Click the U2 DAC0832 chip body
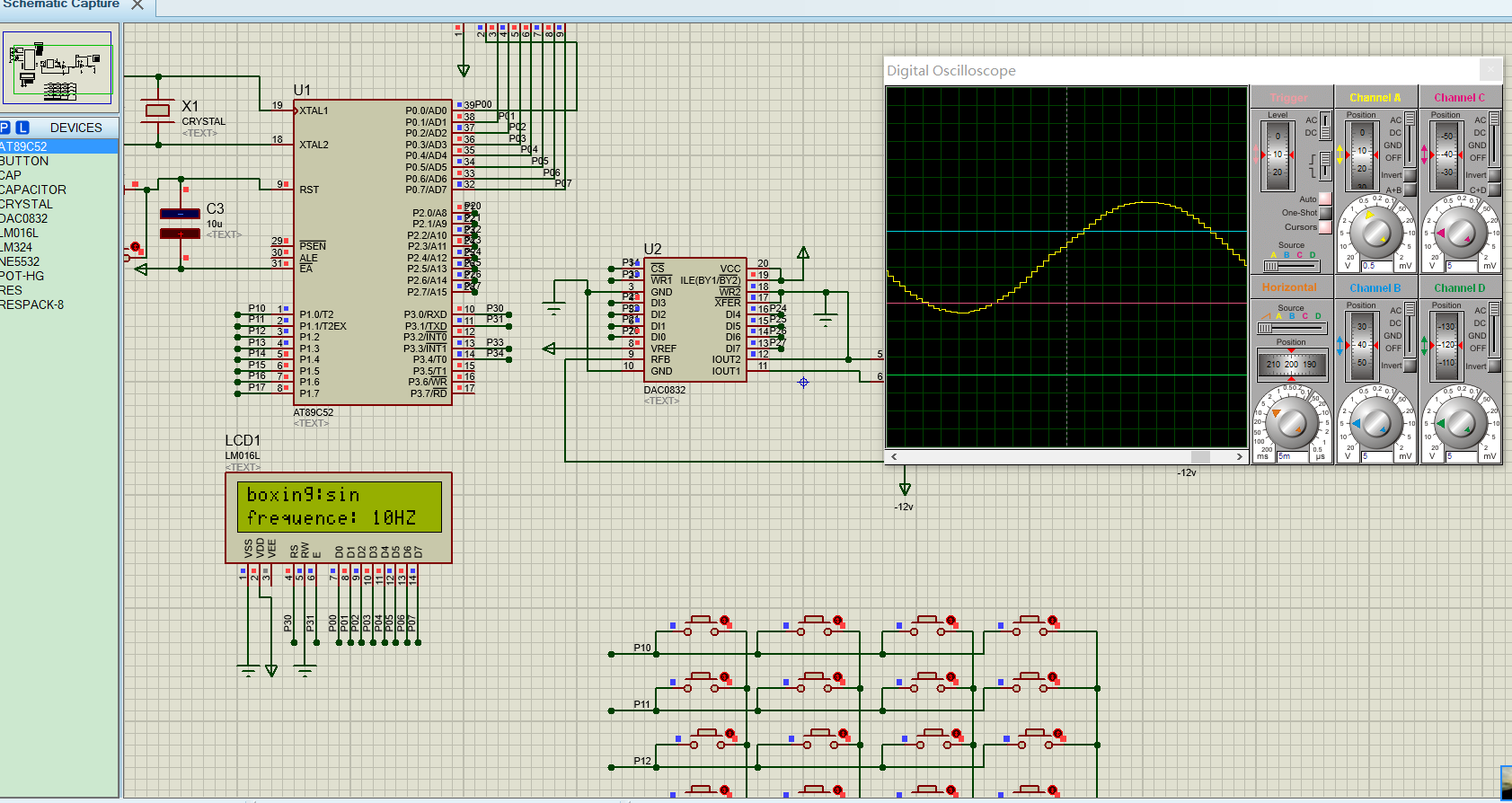The height and width of the screenshot is (803, 1512). tap(695, 320)
